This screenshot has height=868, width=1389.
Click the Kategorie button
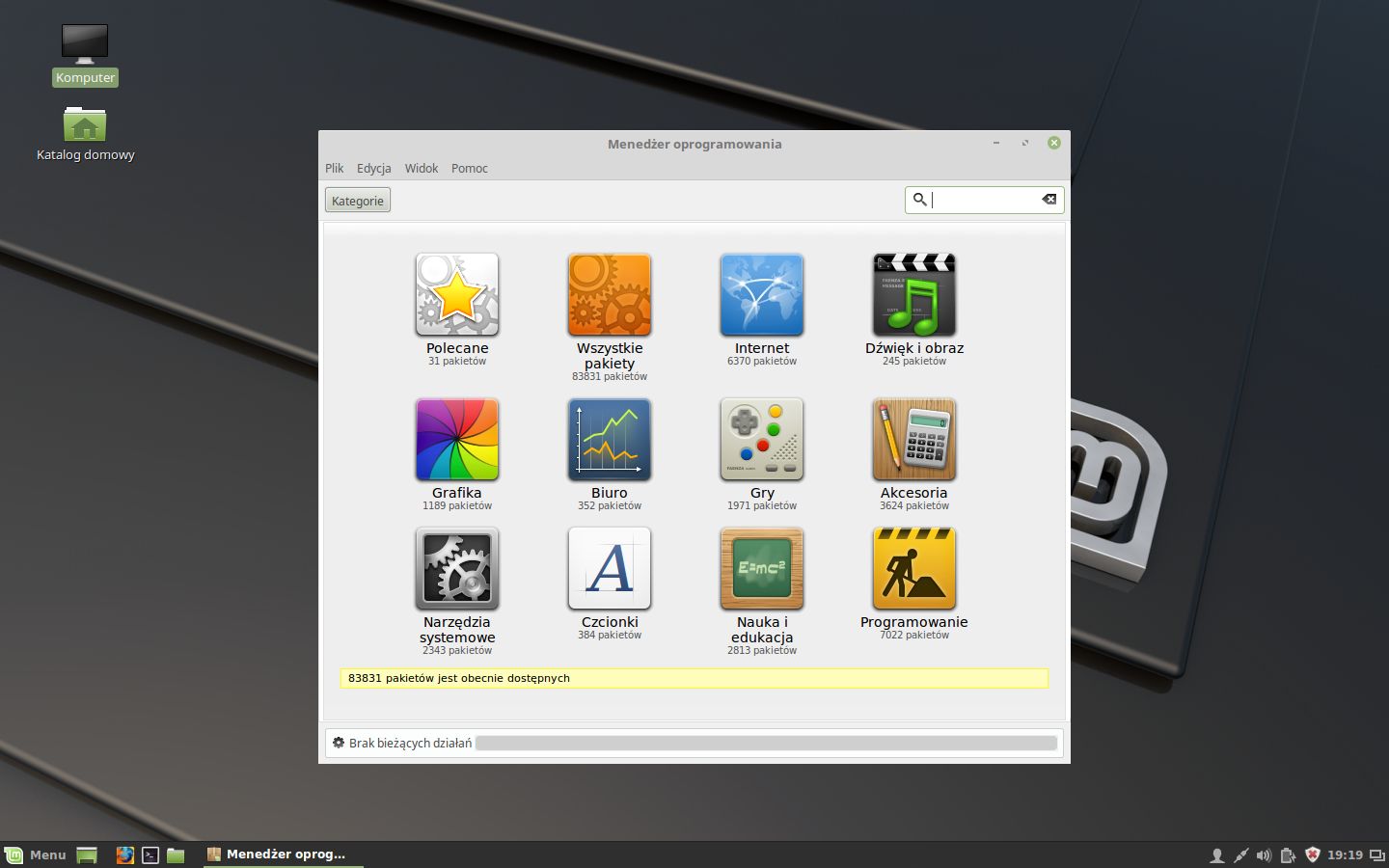[x=358, y=201]
